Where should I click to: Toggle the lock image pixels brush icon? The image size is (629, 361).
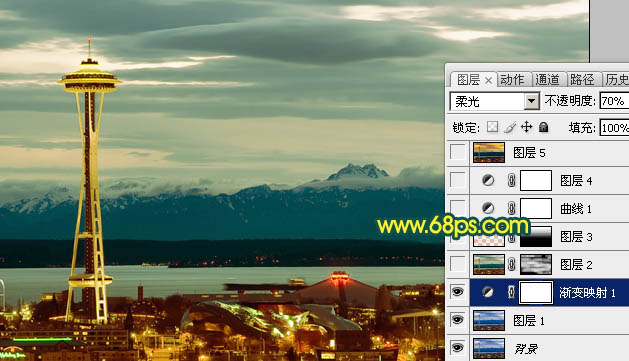coord(510,127)
